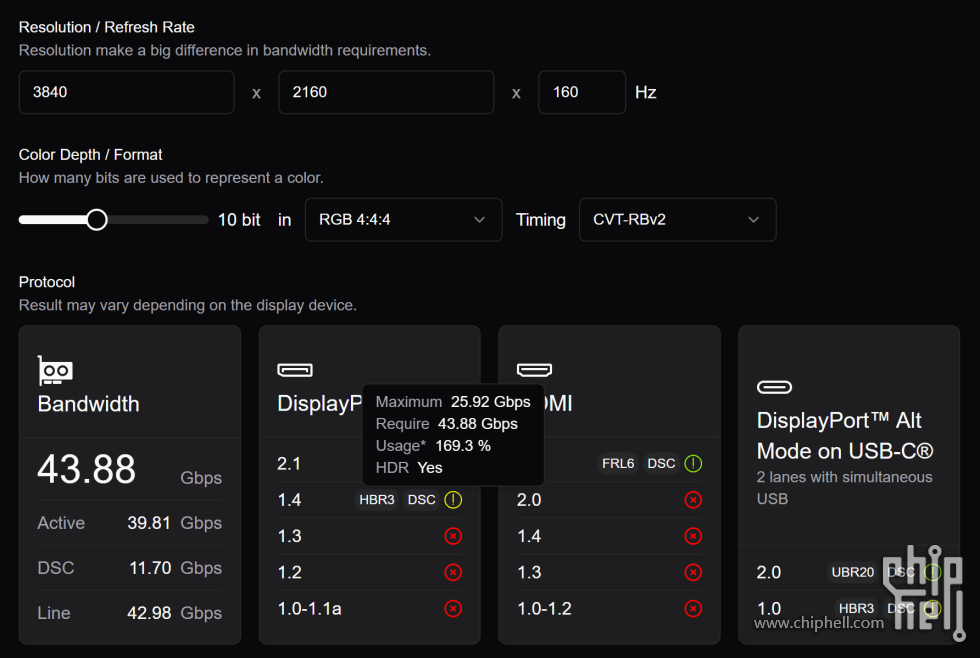Click the red X icon for HDMI 1.0-1.2
This screenshot has height=658, width=980.
coord(693,609)
